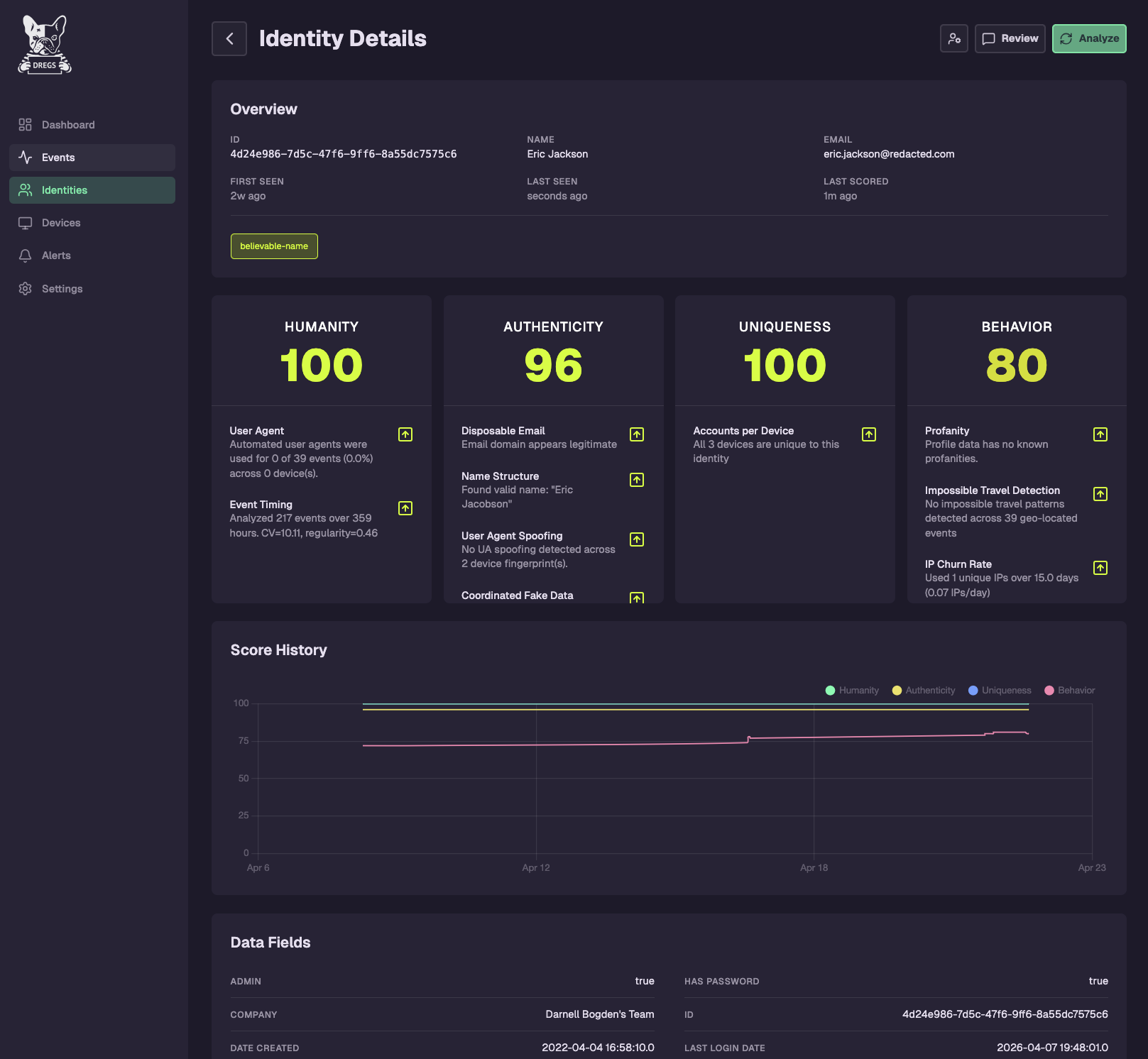Expand the User Agent Spoofing signal
The width and height of the screenshot is (1148, 1059).
coord(637,539)
